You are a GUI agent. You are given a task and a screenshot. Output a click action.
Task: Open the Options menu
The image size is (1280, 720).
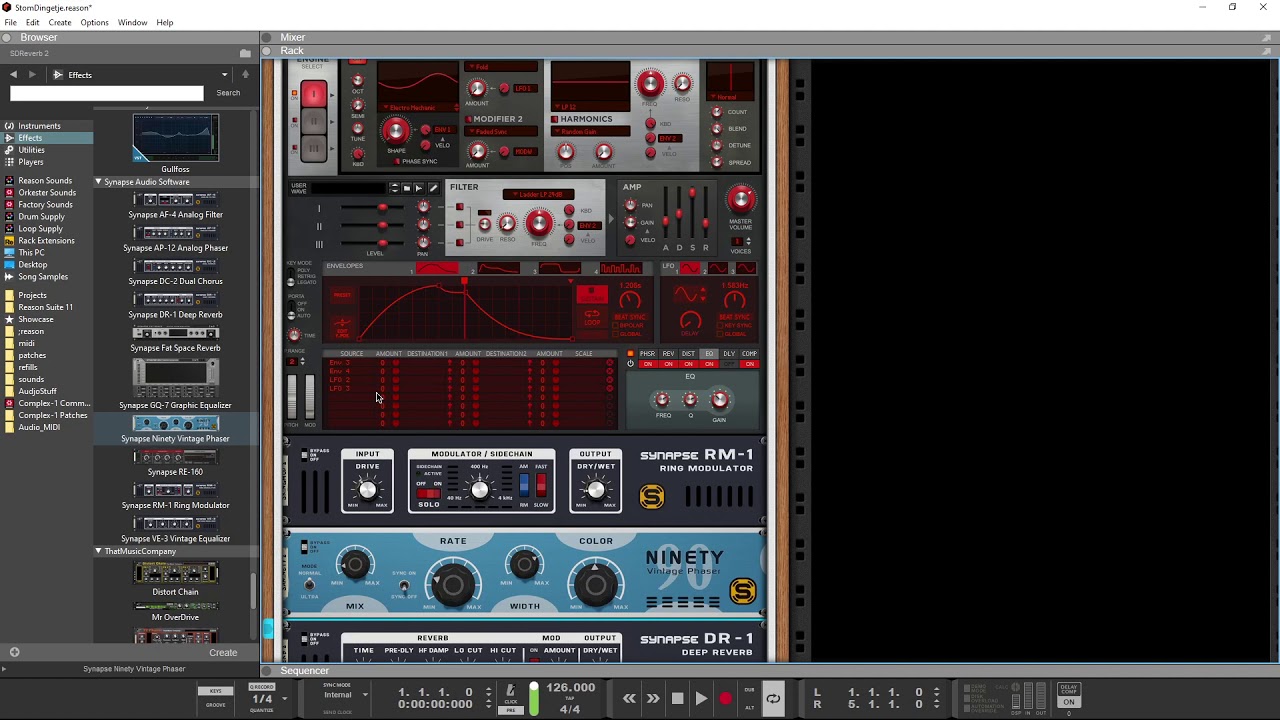click(x=94, y=22)
